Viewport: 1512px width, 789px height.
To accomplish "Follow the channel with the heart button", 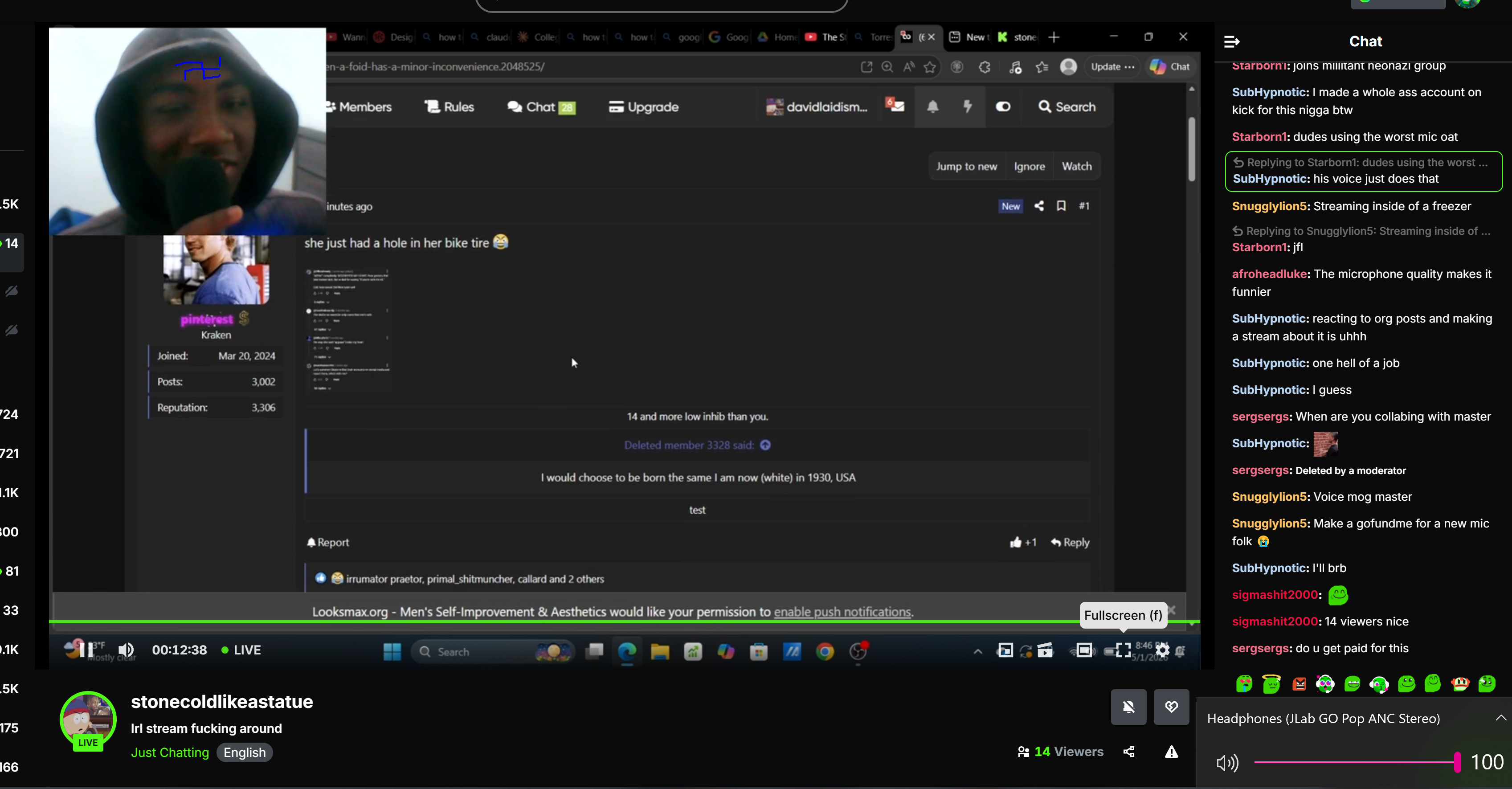I will (x=1171, y=707).
